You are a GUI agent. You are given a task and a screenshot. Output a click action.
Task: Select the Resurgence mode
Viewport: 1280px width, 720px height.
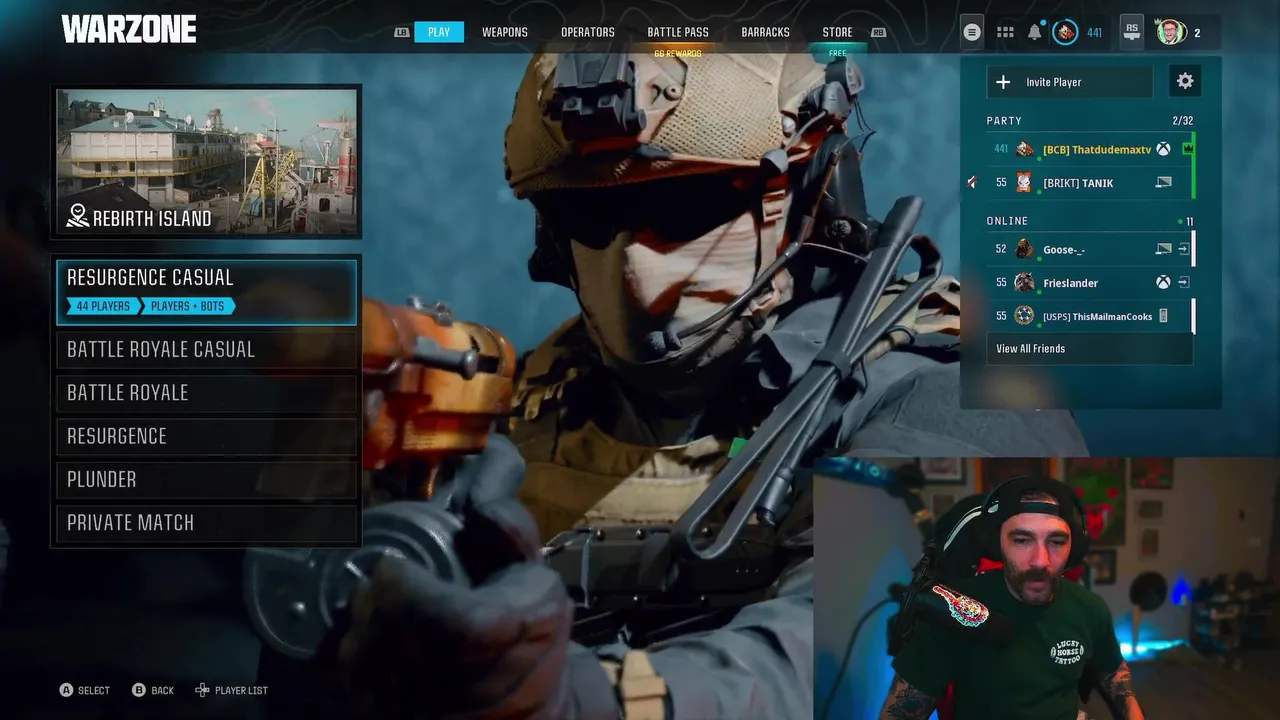point(206,436)
